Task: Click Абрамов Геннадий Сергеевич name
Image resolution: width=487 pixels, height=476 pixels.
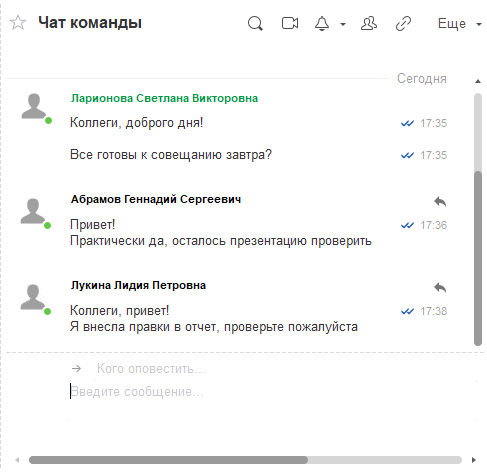Action: point(156,199)
